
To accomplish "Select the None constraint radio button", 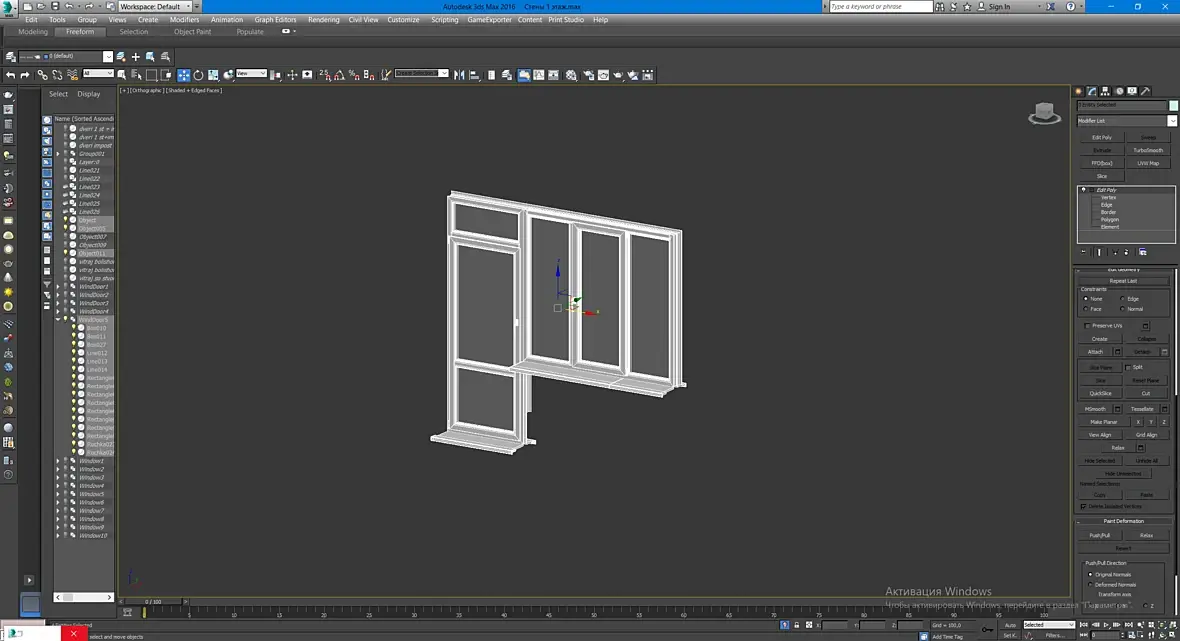I will [x=1086, y=299].
